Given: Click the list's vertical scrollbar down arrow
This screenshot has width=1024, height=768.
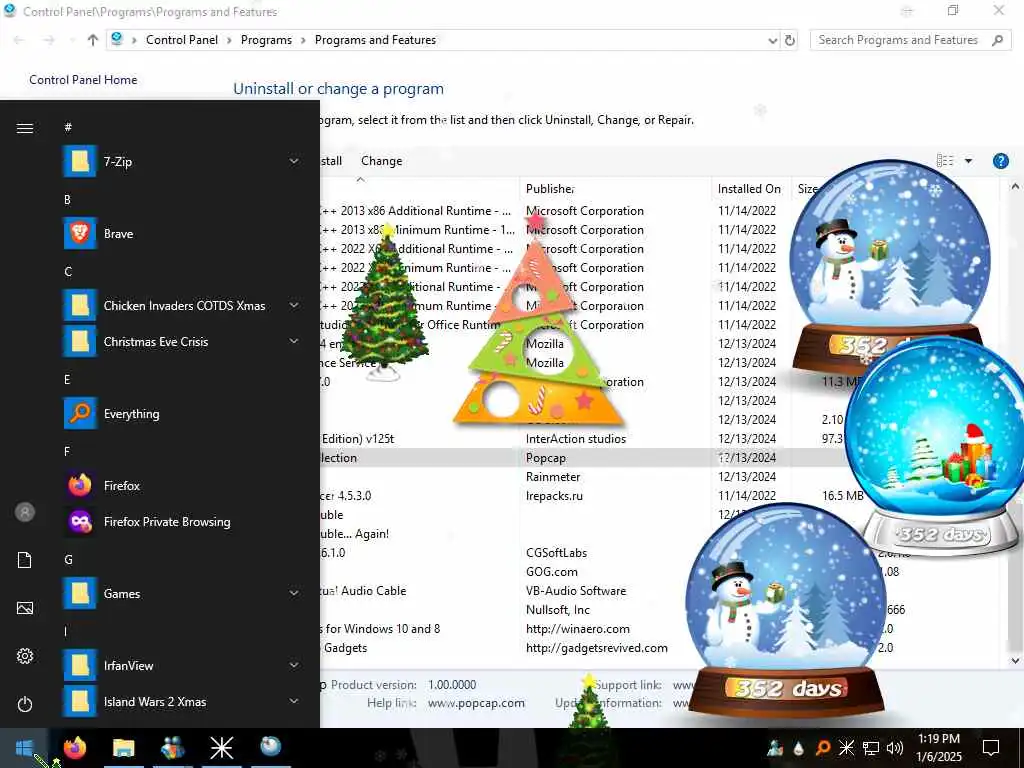Looking at the screenshot, I should point(1015,661).
